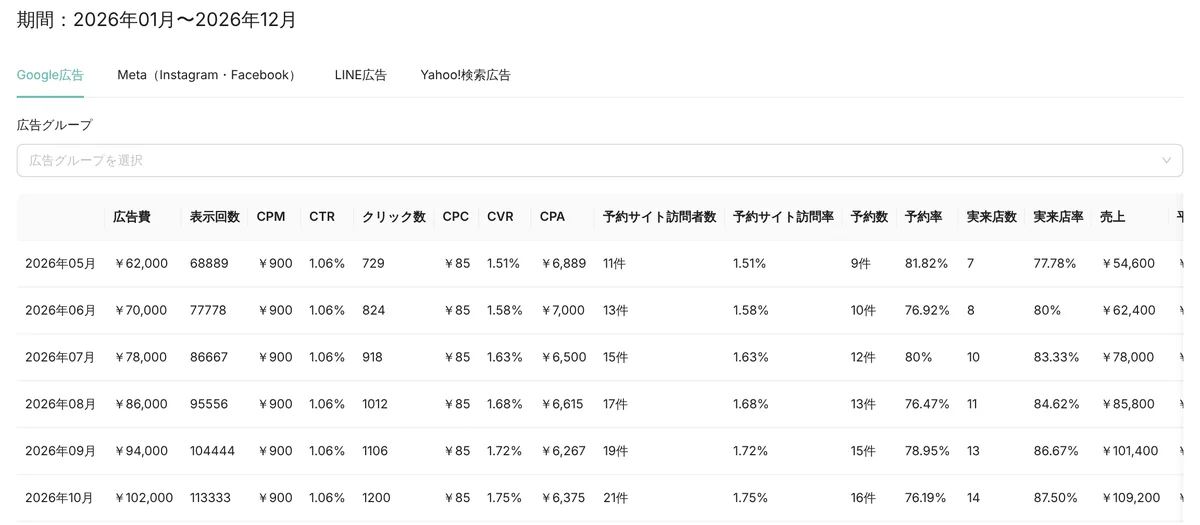Click the 95556 impressions cell
The height and width of the screenshot is (525, 1200).
[x=209, y=404]
